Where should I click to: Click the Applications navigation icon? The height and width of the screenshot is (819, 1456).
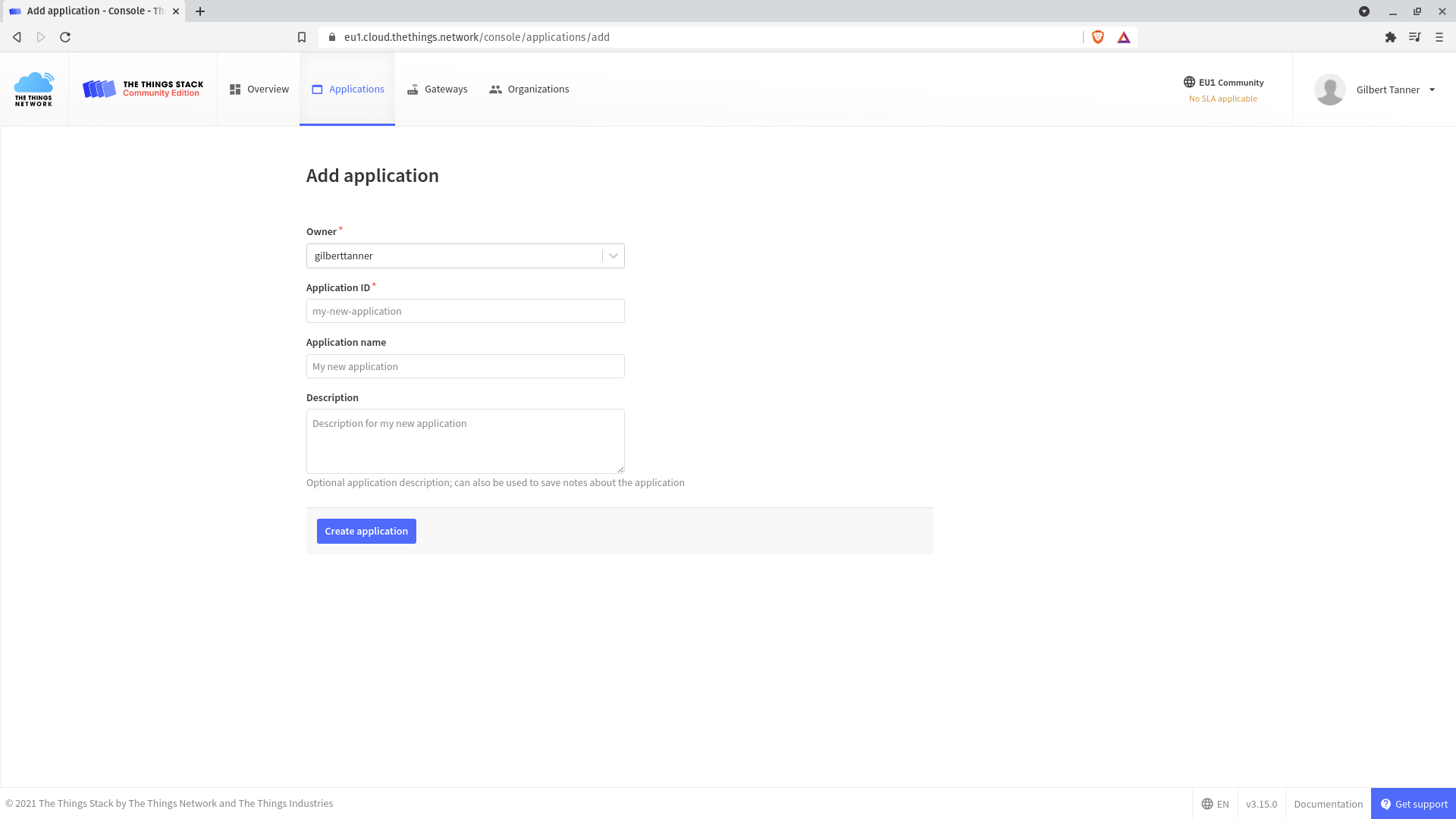pos(319,89)
